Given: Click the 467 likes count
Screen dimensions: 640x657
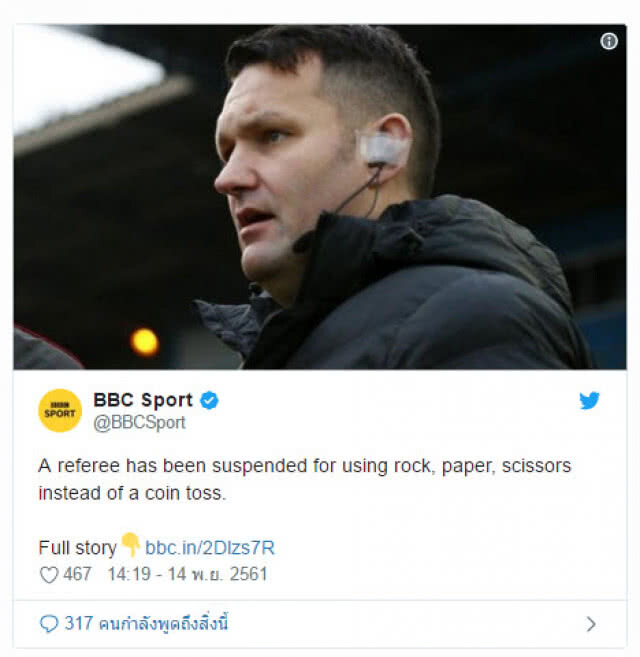Looking at the screenshot, I should click(x=77, y=574).
